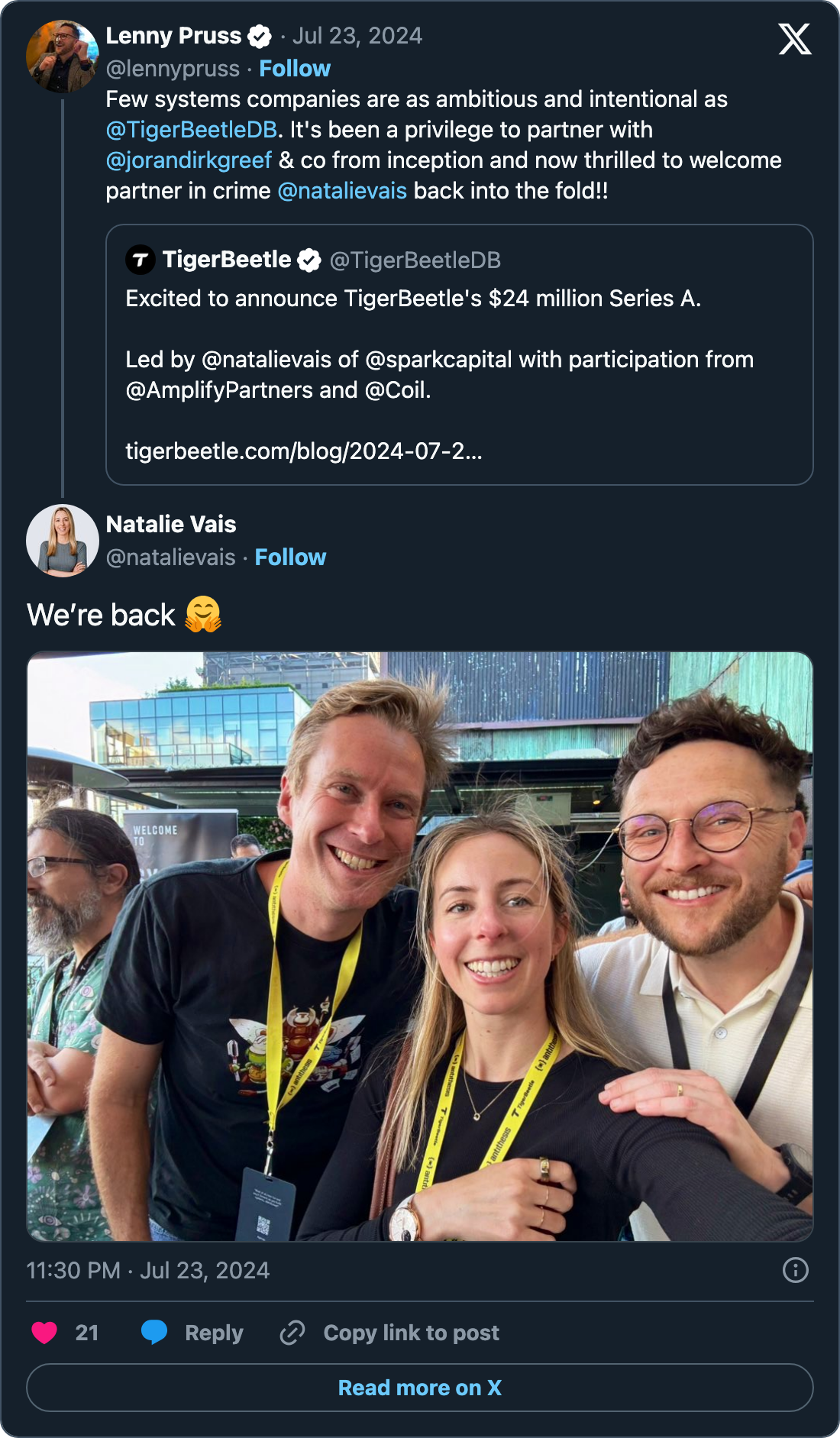
Task: Click the TigerBeetle logo in quoted post
Action: 141,260
